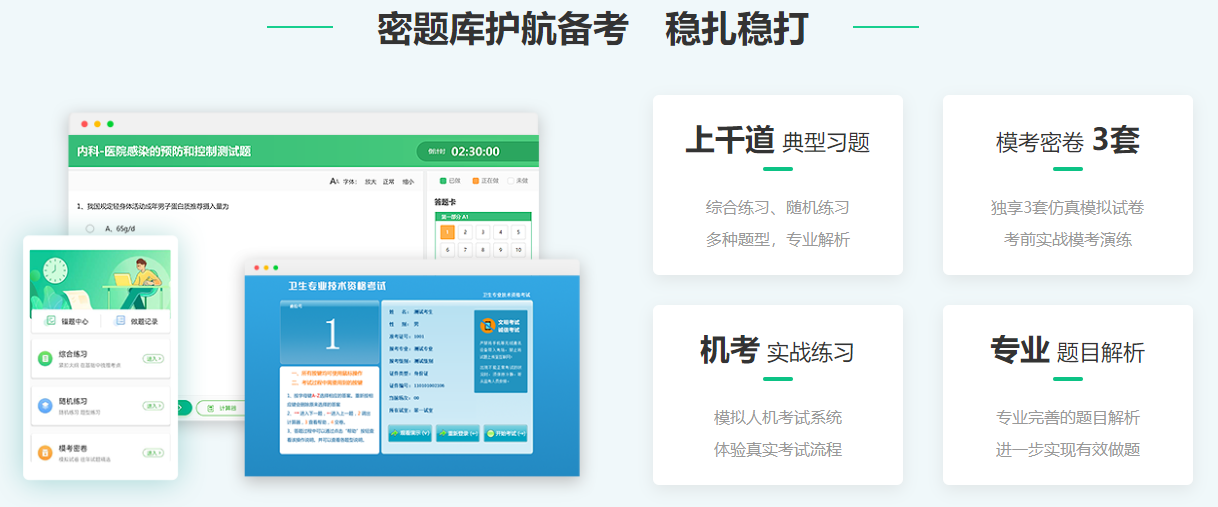Click the 错题中心 icon in mobile panel
This screenshot has height=507, width=1218.
51,321
